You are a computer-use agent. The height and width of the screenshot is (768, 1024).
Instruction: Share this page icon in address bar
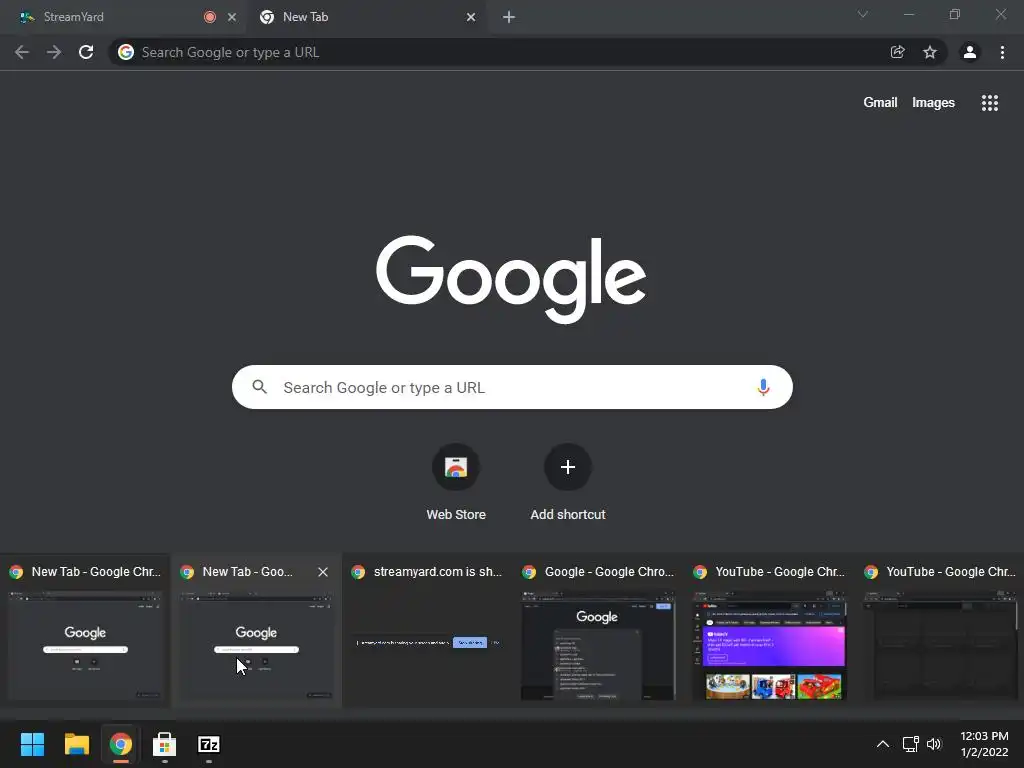click(x=897, y=52)
